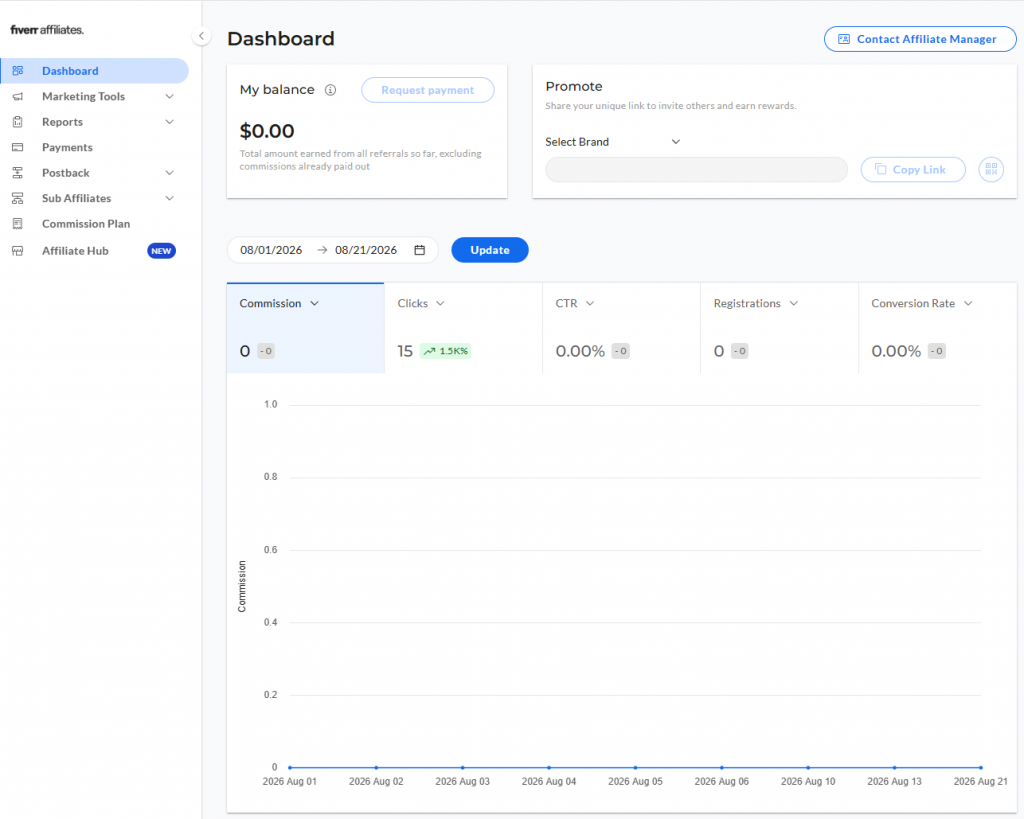Image resolution: width=1024 pixels, height=819 pixels.
Task: Open Reports menu item
Action: [95, 121]
